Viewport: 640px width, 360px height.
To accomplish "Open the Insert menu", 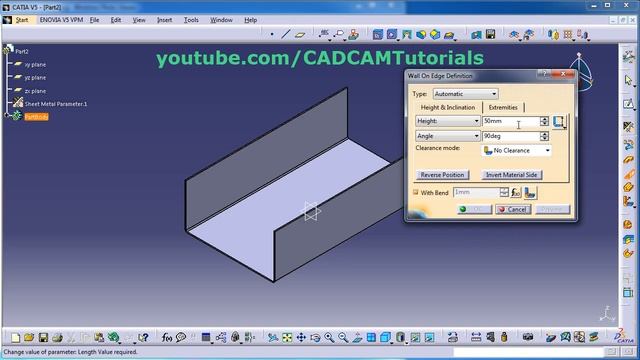I will [164, 20].
